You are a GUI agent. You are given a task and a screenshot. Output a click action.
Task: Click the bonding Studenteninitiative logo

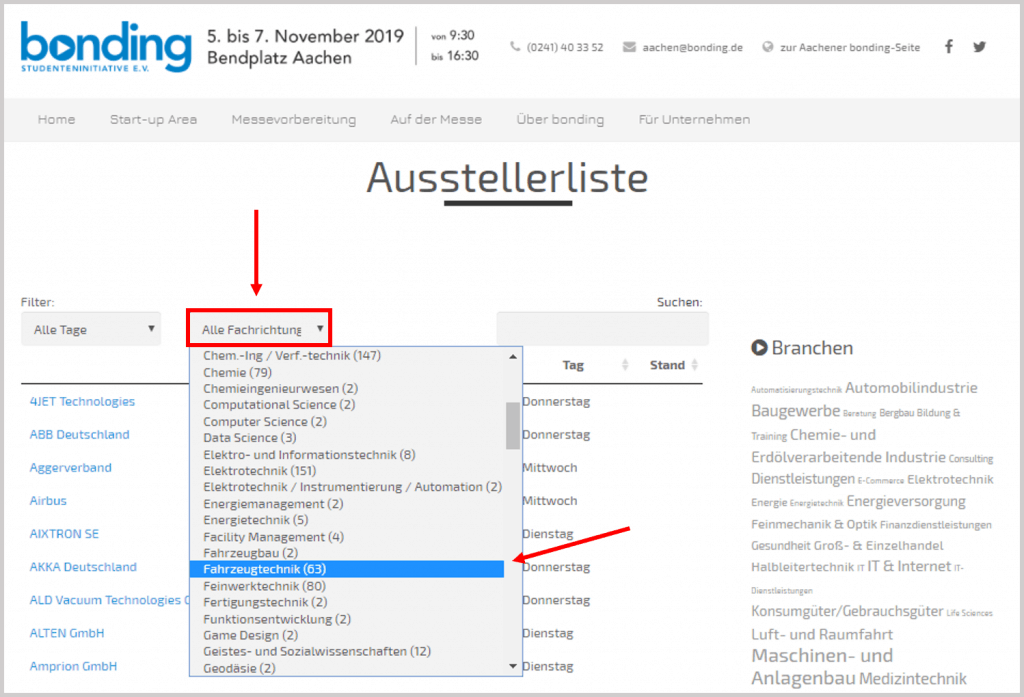point(106,46)
